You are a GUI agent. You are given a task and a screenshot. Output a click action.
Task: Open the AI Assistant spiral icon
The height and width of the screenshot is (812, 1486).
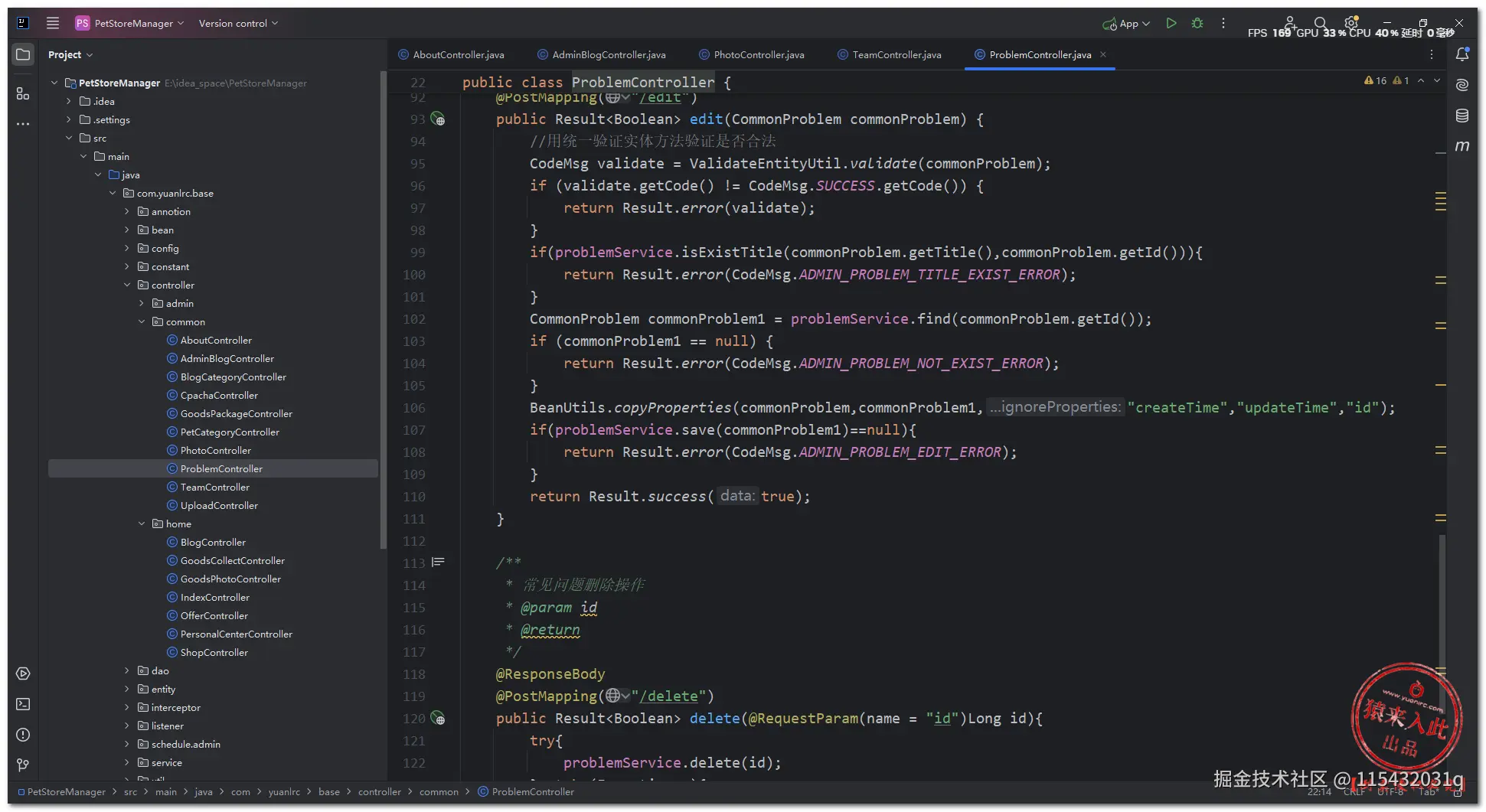click(1462, 85)
